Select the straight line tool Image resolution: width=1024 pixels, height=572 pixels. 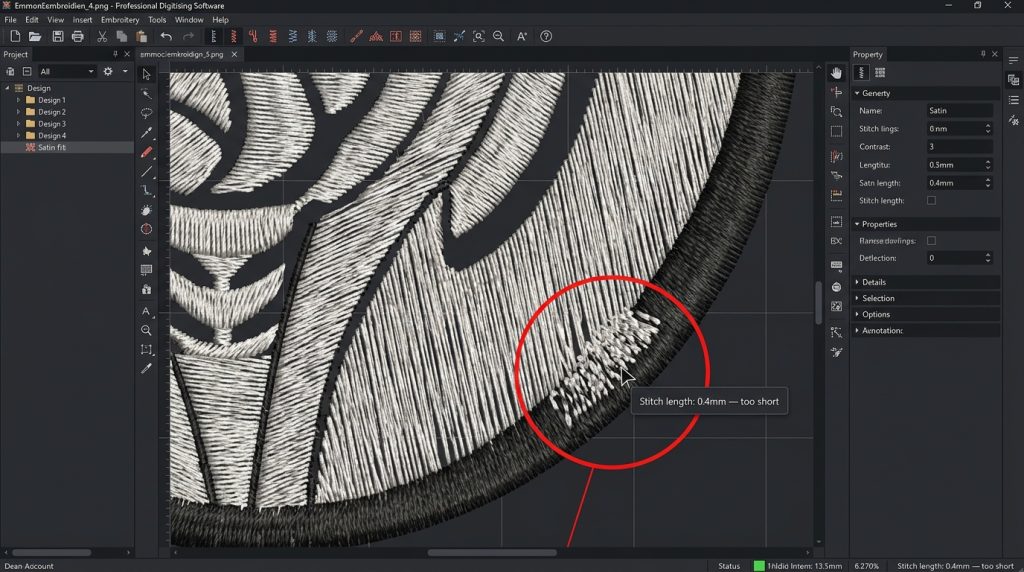[146, 172]
